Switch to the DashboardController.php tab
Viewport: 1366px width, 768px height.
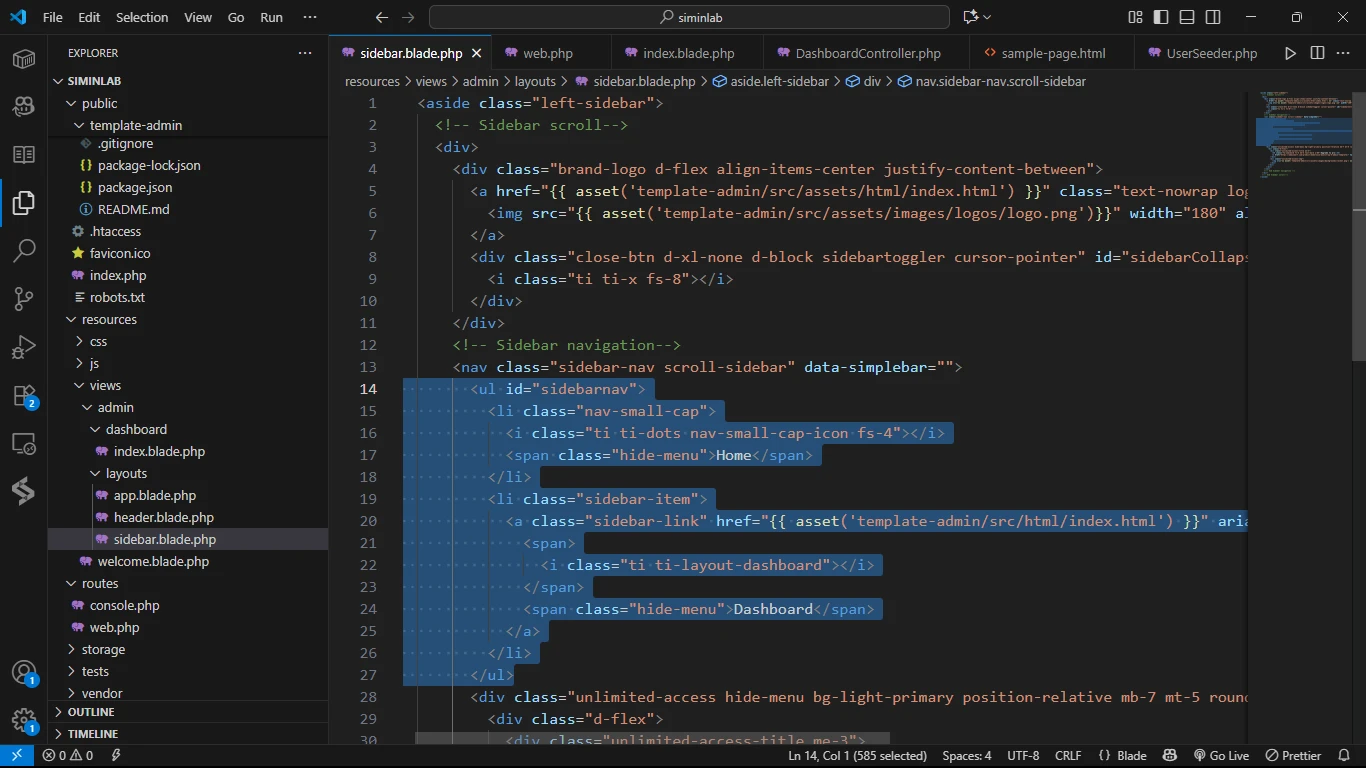867,53
